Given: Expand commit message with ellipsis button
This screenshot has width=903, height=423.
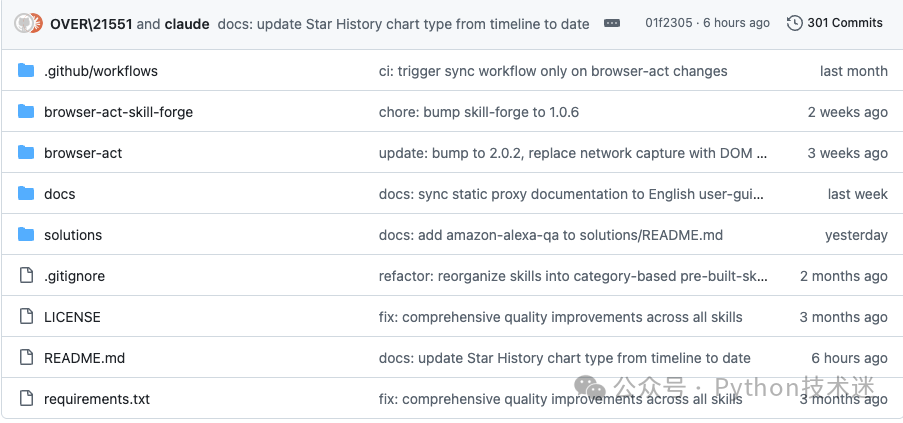Looking at the screenshot, I should click(x=612, y=23).
